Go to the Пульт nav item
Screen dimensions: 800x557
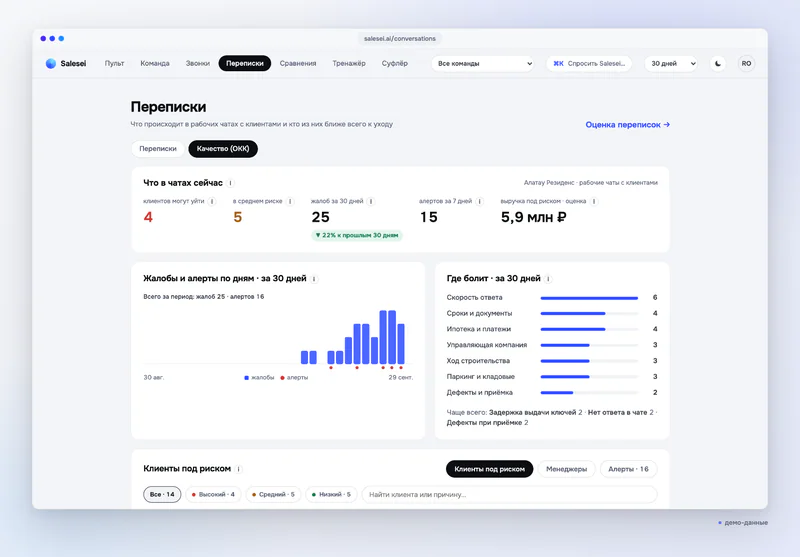click(114, 63)
